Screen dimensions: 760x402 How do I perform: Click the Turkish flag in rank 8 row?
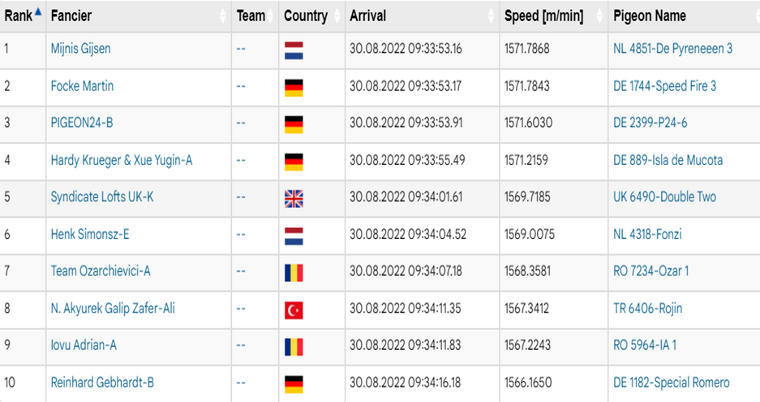tap(294, 310)
